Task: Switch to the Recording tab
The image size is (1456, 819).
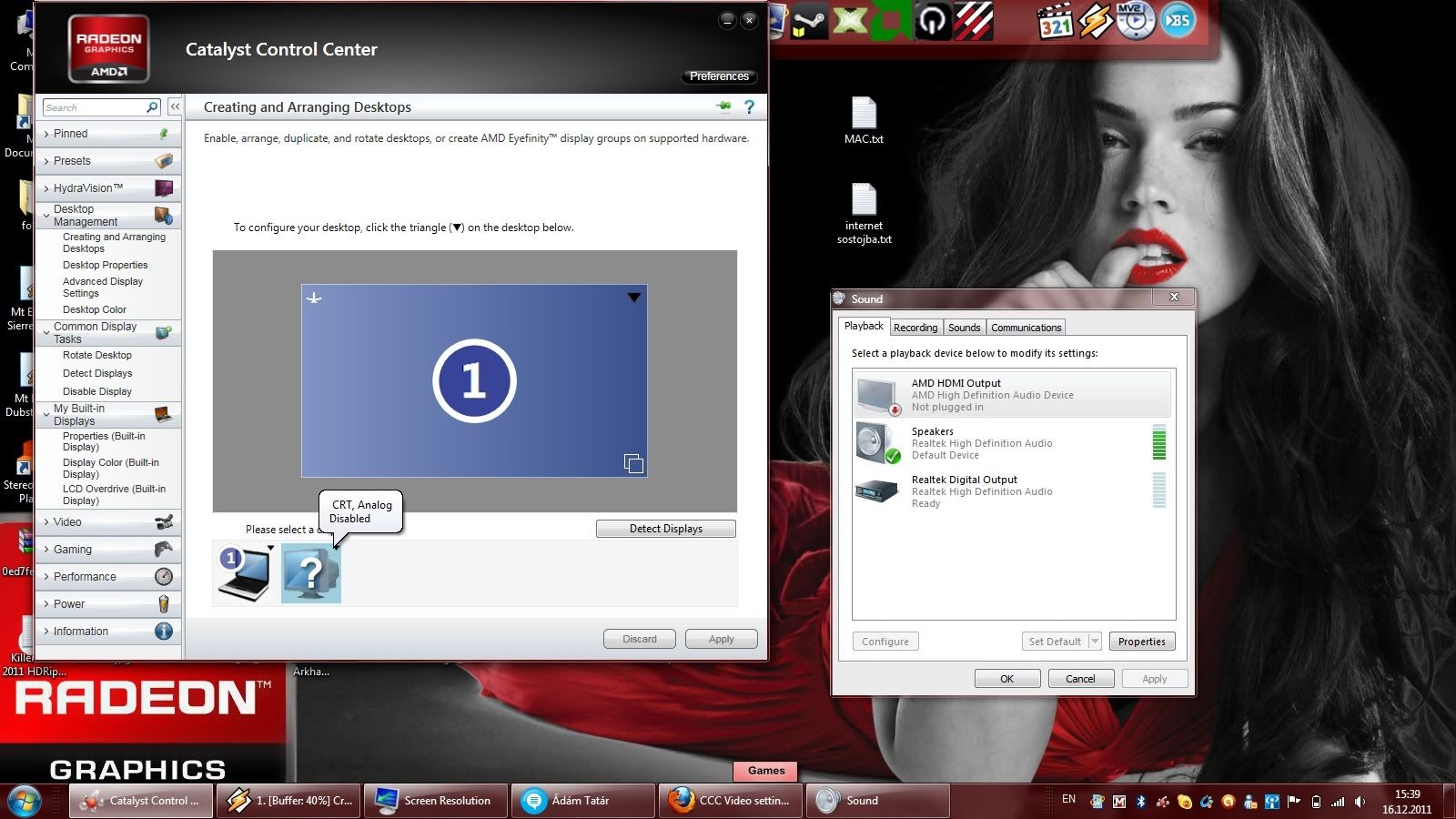Action: click(x=915, y=328)
